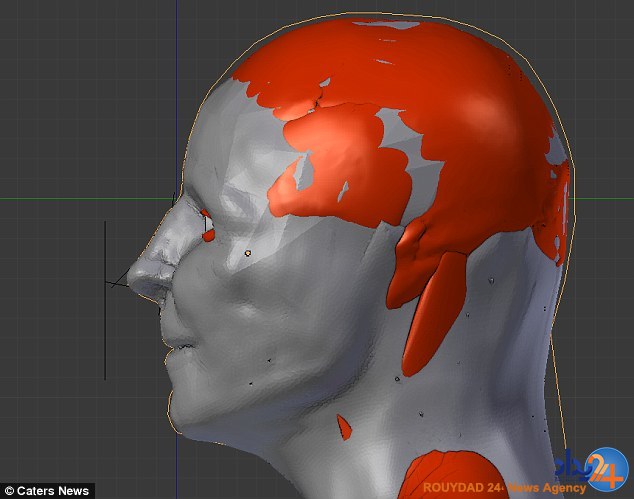Image resolution: width=634 pixels, height=499 pixels.
Task: Click the small dot on the cheekbone
Action: (247, 253)
